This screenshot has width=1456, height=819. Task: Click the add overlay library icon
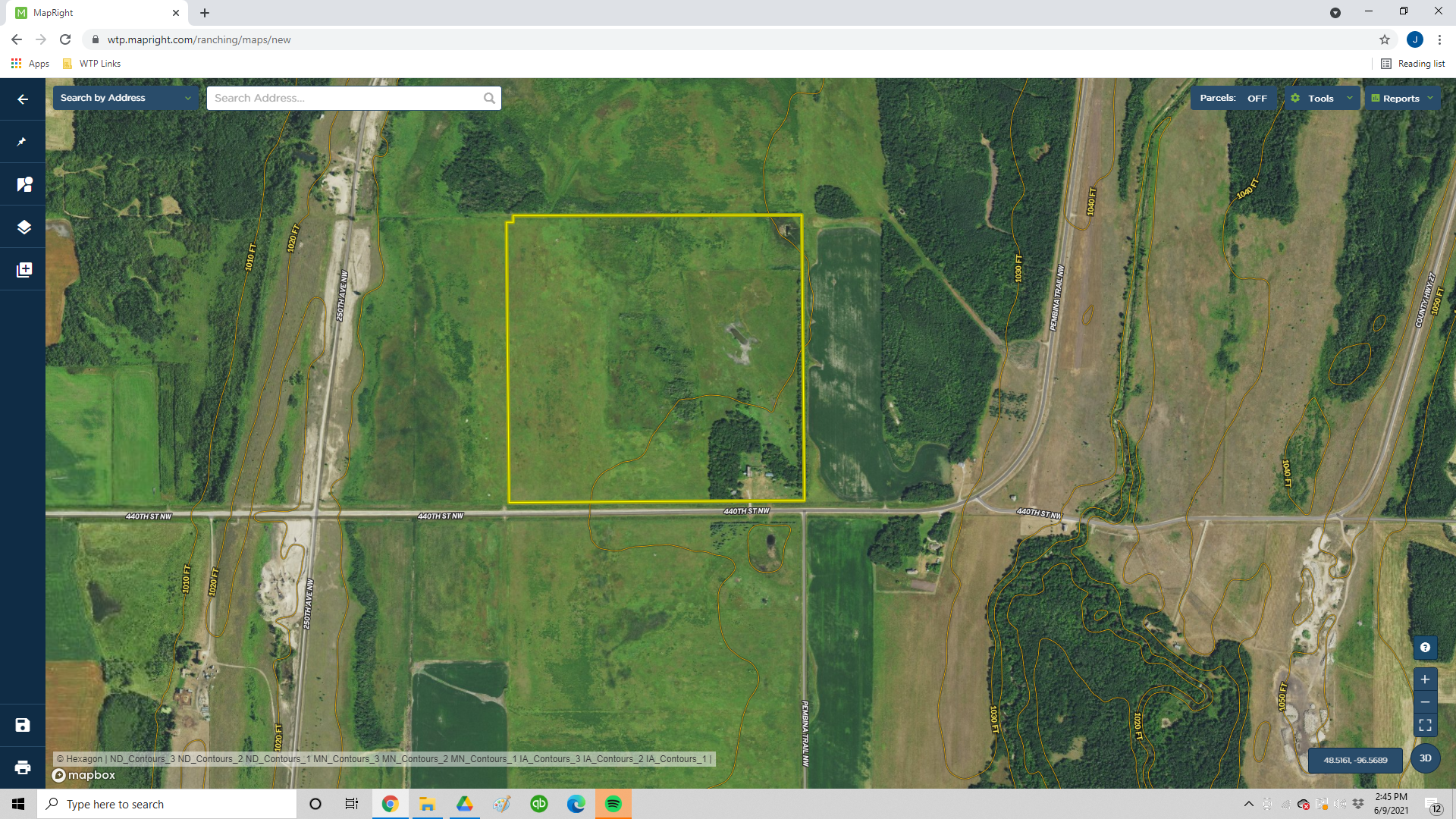point(24,270)
